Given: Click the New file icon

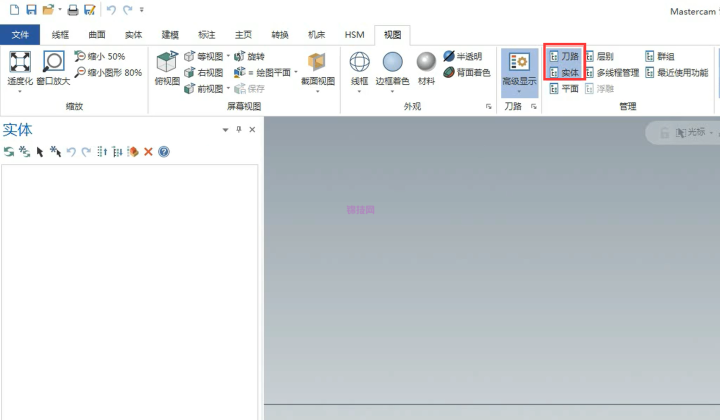Looking at the screenshot, I should [15, 9].
